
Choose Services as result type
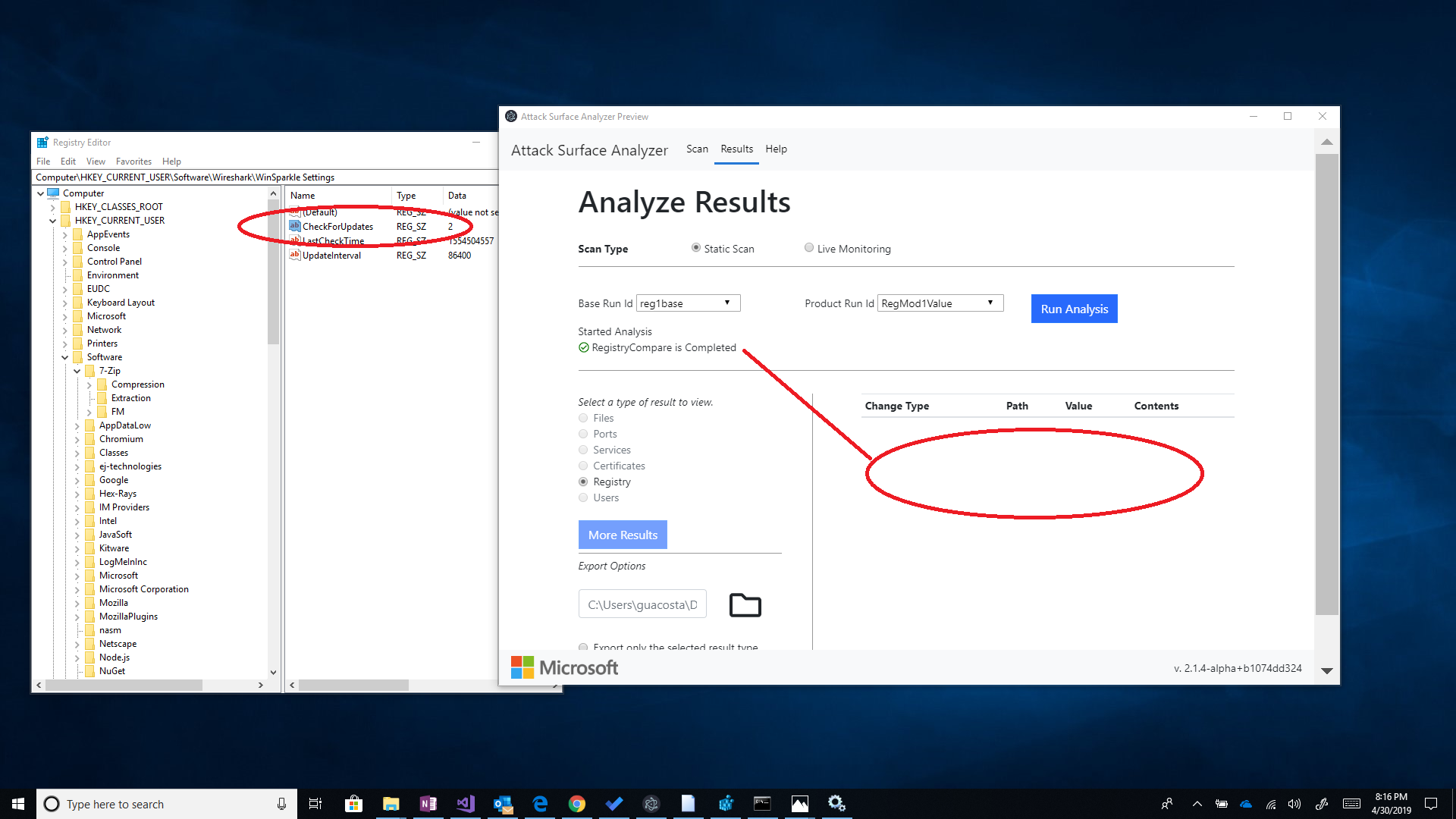(583, 450)
